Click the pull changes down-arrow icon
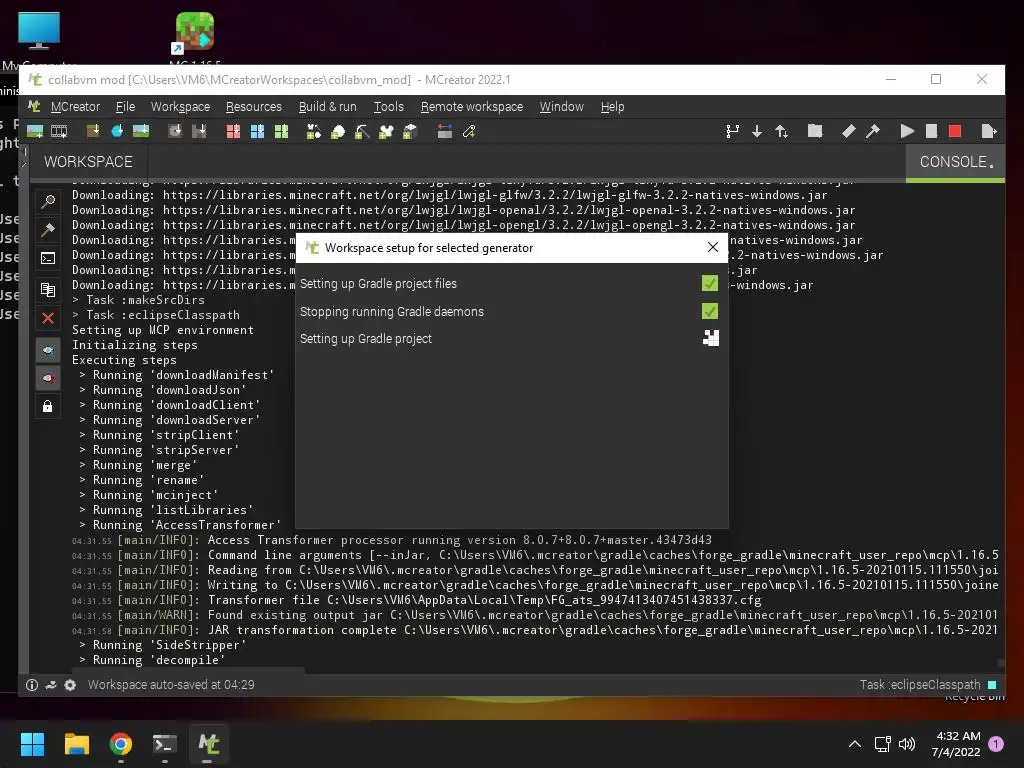The width and height of the screenshot is (1024, 768). pyautogui.click(x=757, y=132)
